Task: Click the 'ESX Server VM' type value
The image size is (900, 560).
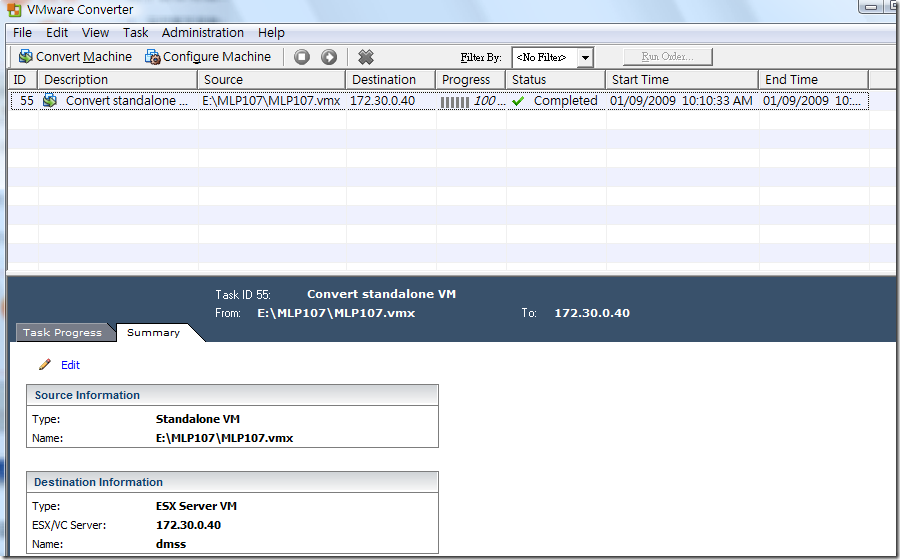Action: tap(196, 506)
